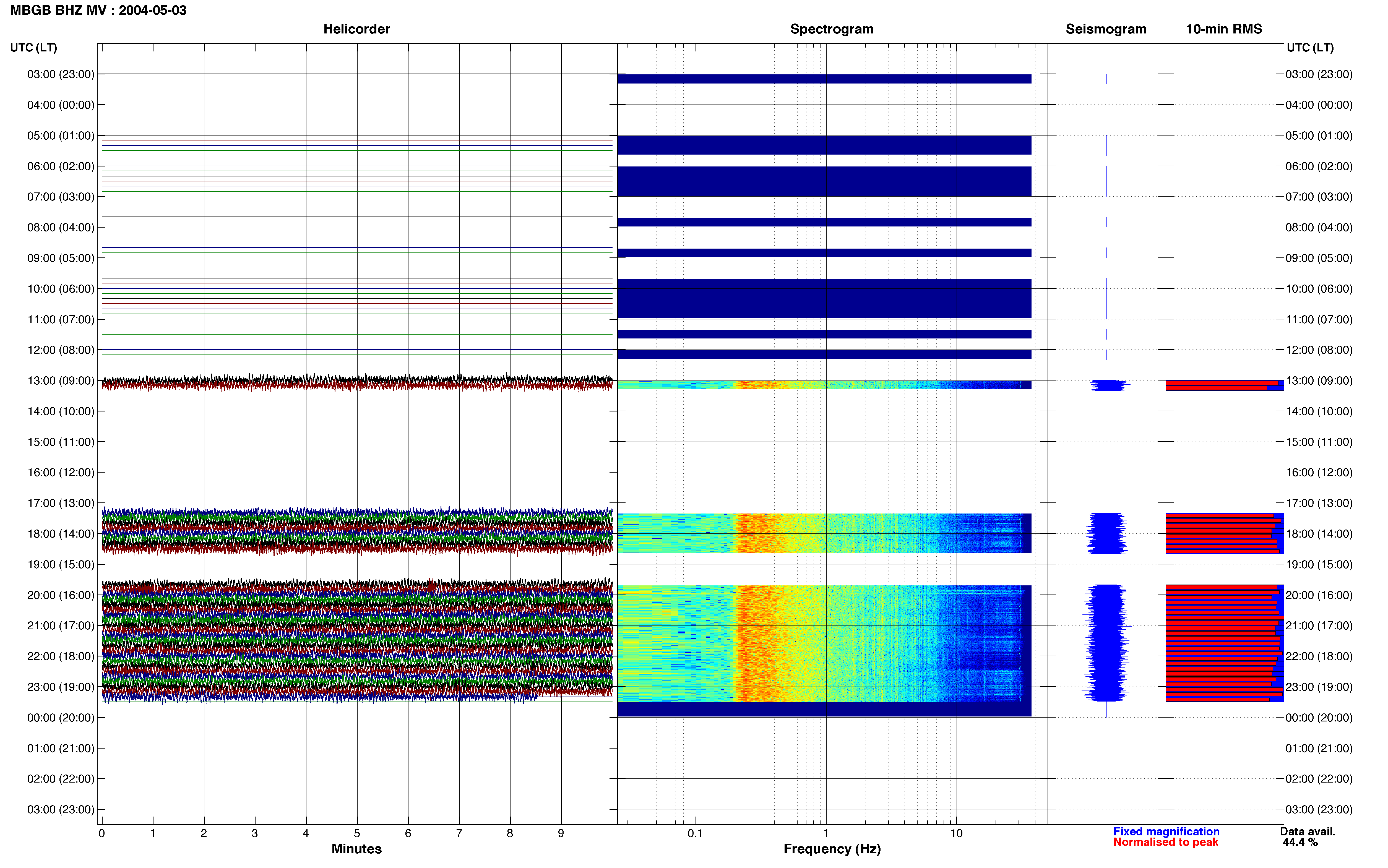This screenshot has height=868, width=1388.
Task: Click the 10 Hz frequency tick label
Action: coord(956,833)
